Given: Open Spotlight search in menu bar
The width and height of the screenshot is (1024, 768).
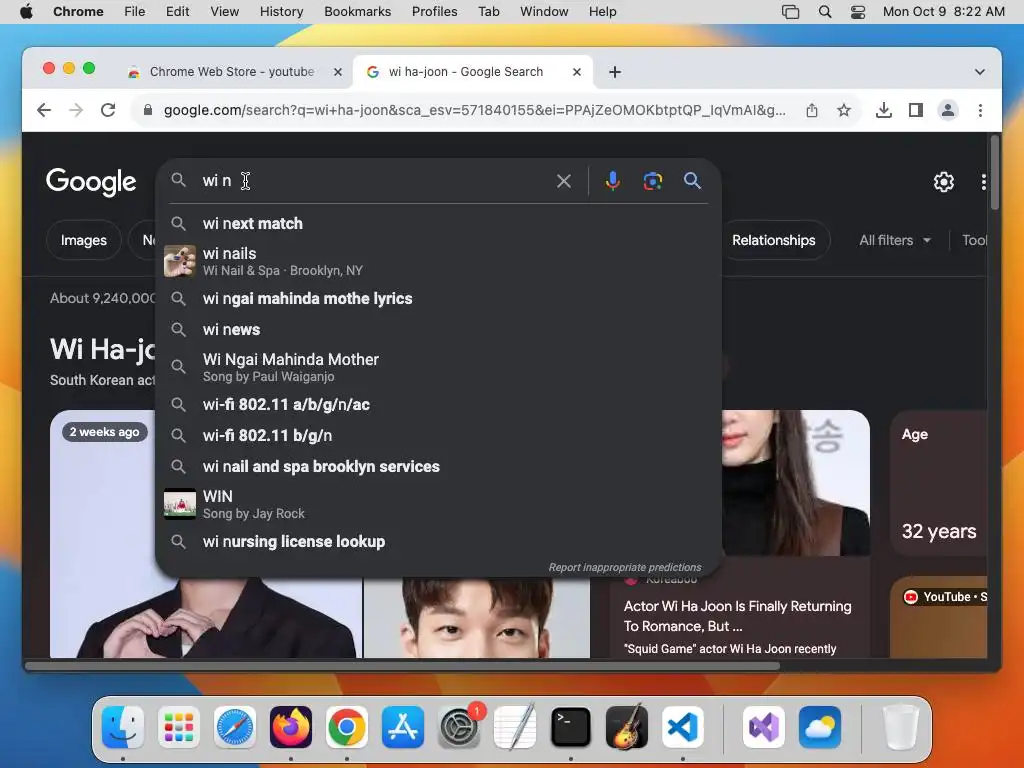Looking at the screenshot, I should pyautogui.click(x=825, y=12).
